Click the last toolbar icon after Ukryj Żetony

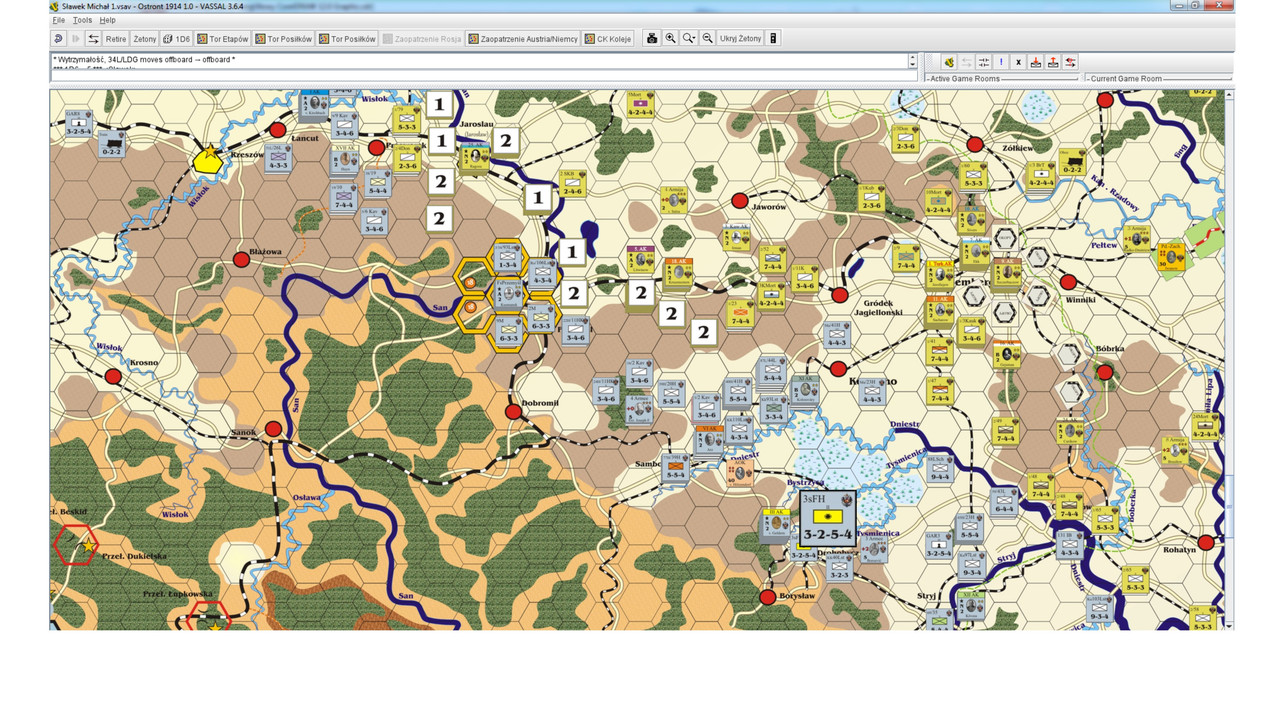773,39
